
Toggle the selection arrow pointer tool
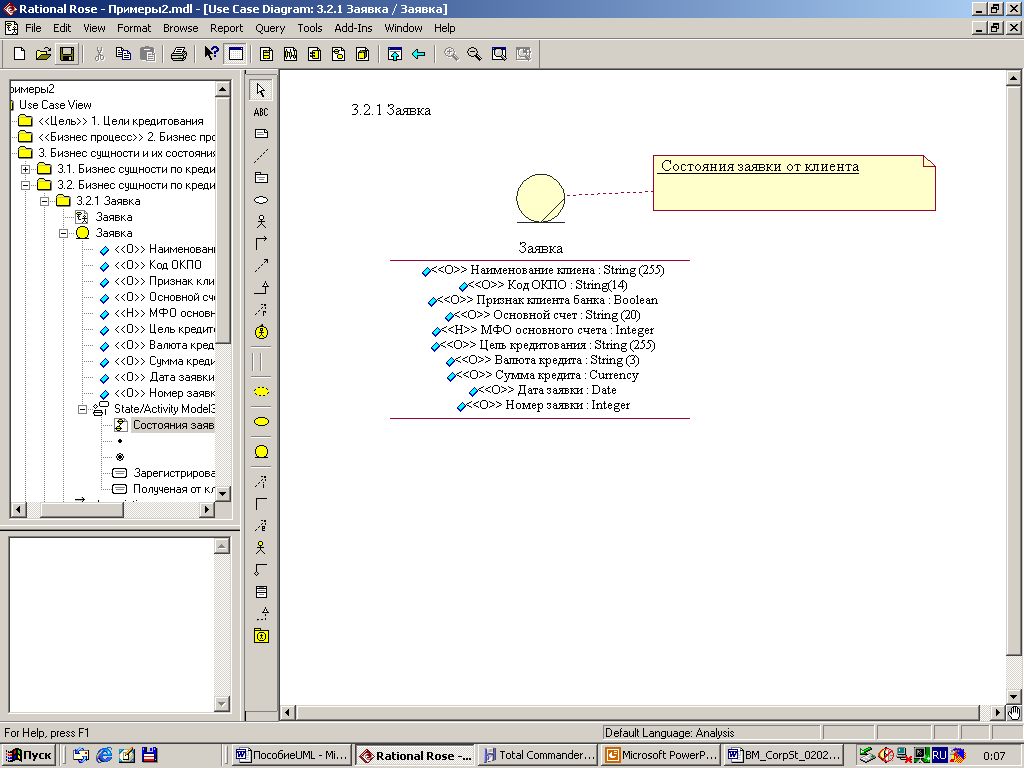(x=261, y=90)
